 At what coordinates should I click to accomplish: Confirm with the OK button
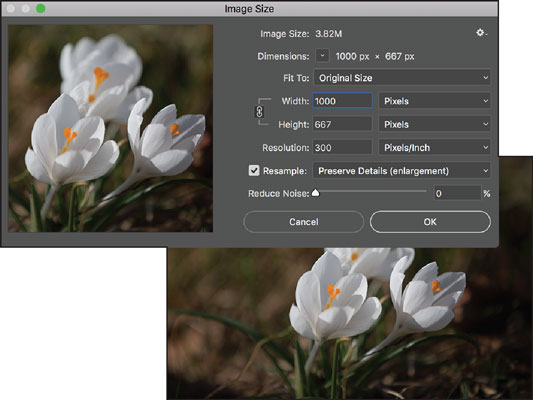click(x=430, y=222)
